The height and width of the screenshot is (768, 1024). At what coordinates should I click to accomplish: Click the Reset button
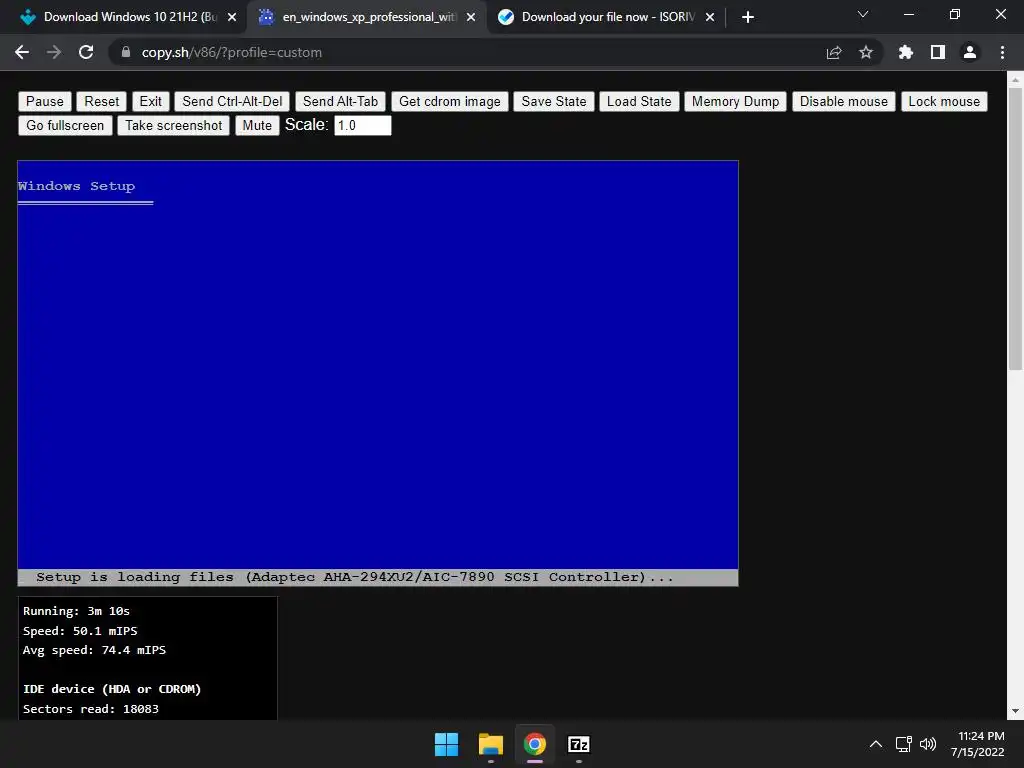click(x=102, y=101)
